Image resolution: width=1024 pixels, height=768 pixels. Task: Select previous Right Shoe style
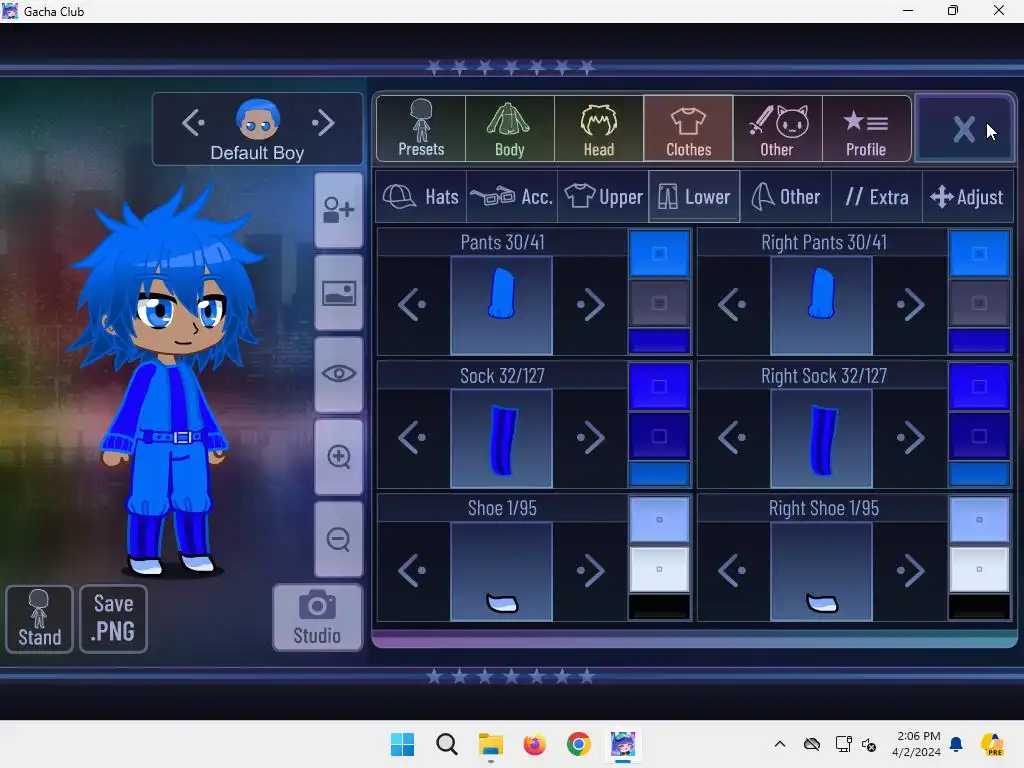click(732, 570)
